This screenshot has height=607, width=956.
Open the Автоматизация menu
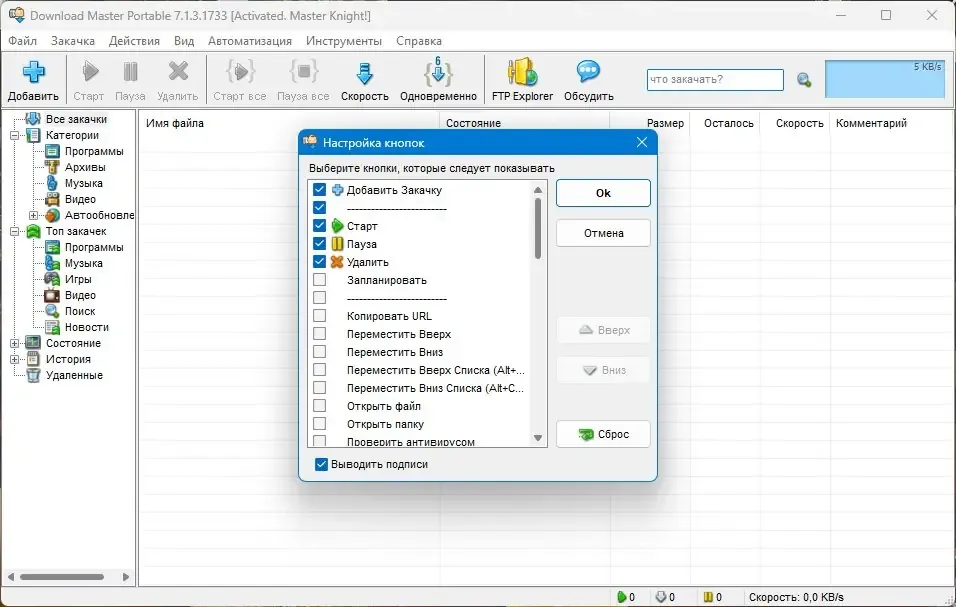tap(250, 41)
